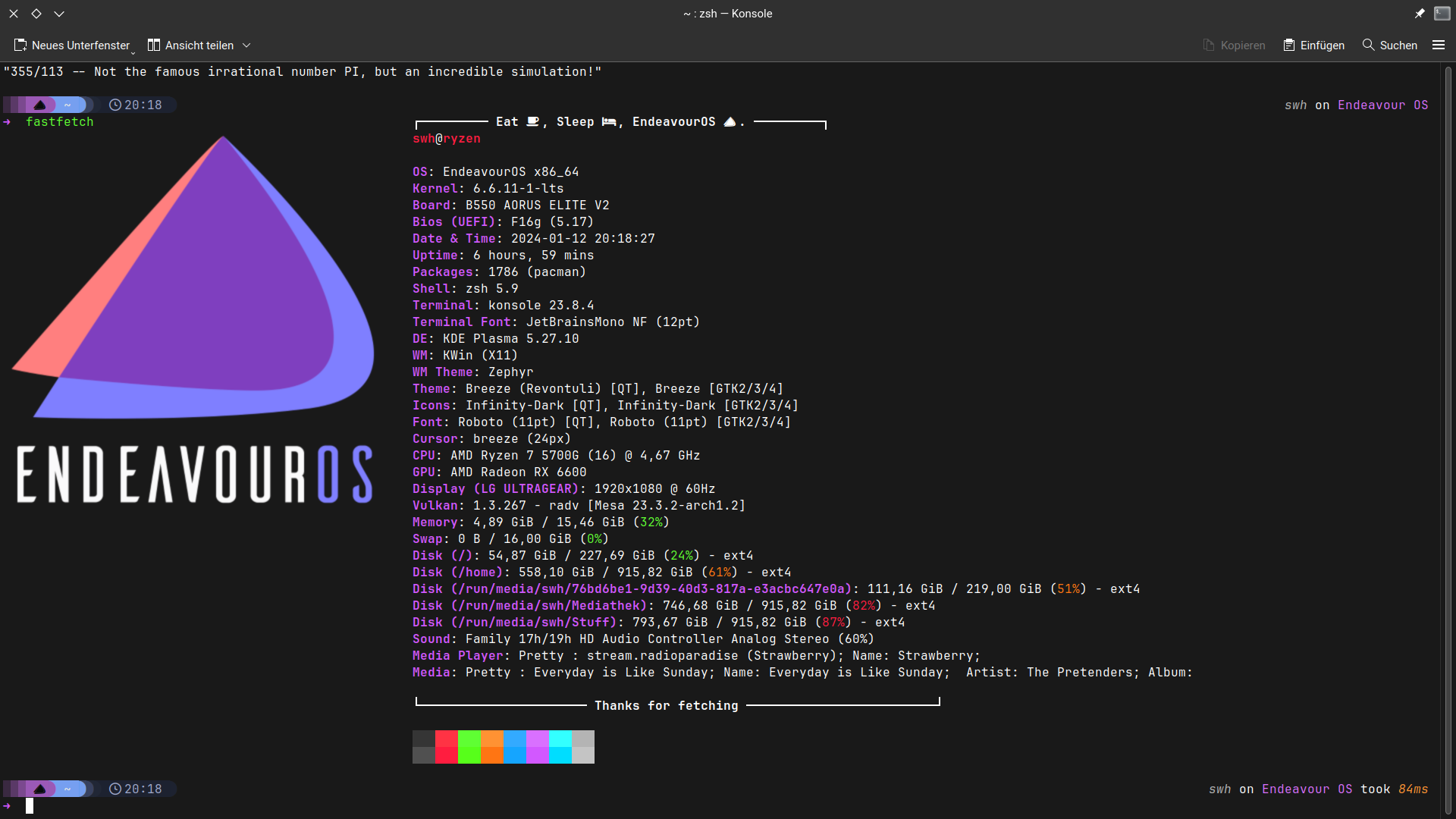The image size is (1456, 819).
Task: Click the Suchen magnifier icon
Action: (1368, 45)
